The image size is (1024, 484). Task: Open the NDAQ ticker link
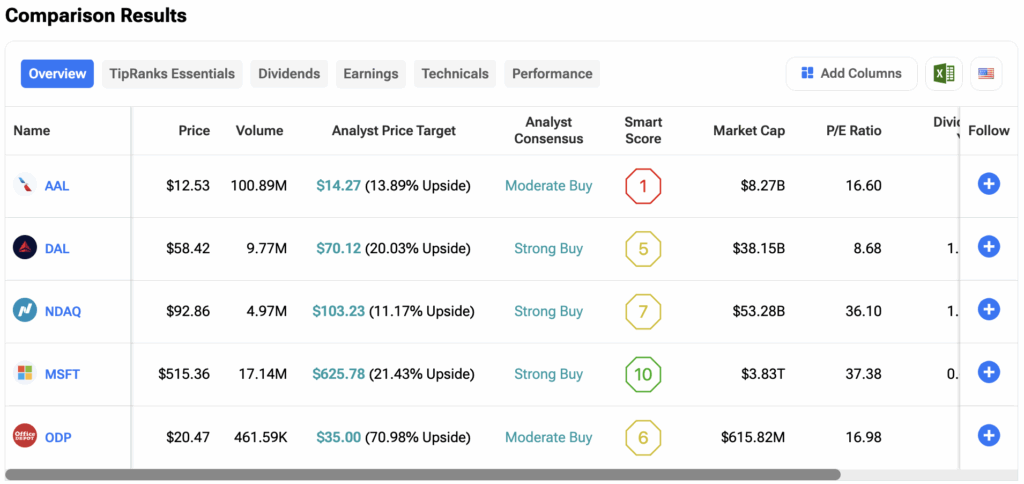pos(63,311)
